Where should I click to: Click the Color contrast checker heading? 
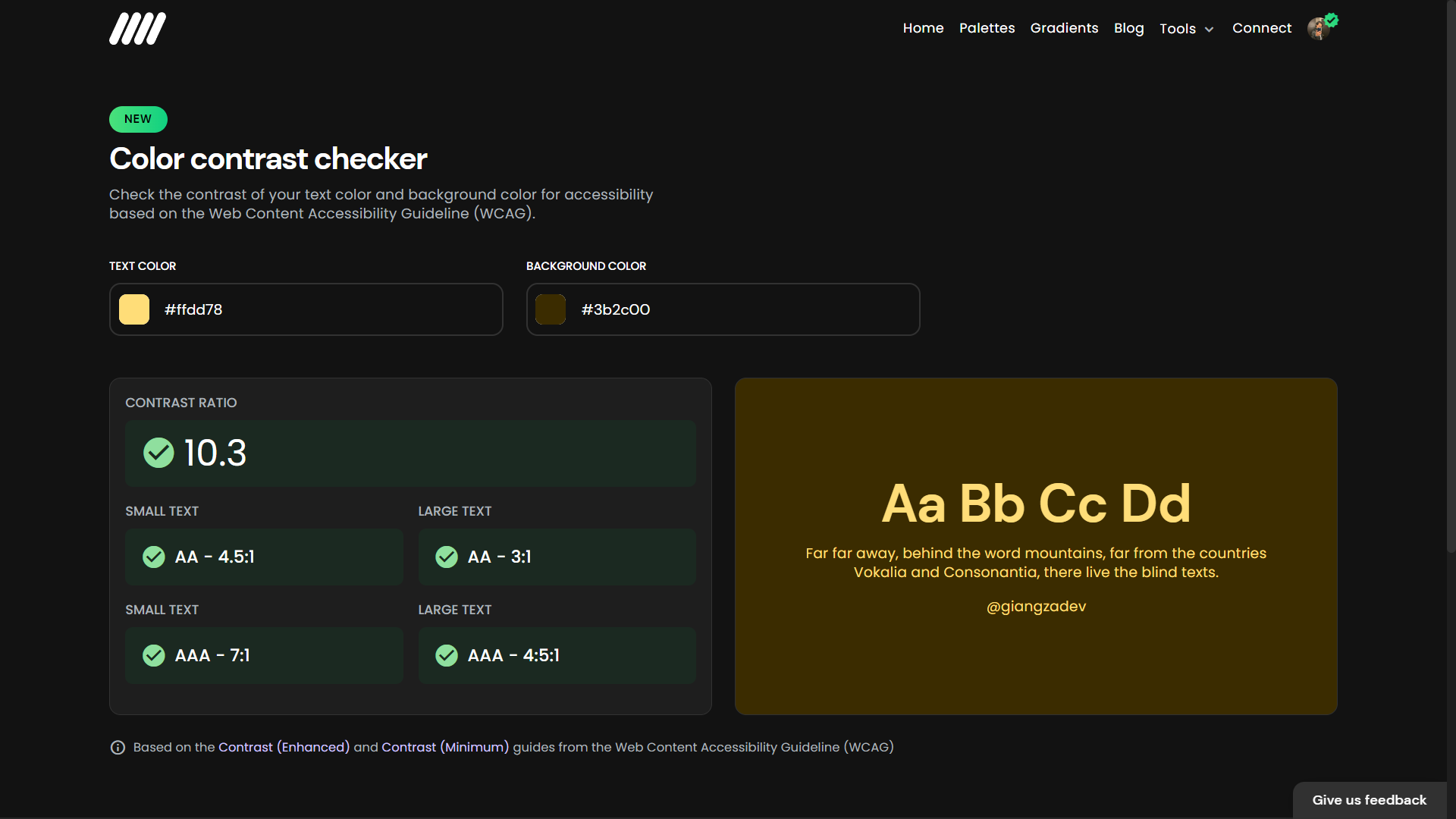[268, 158]
